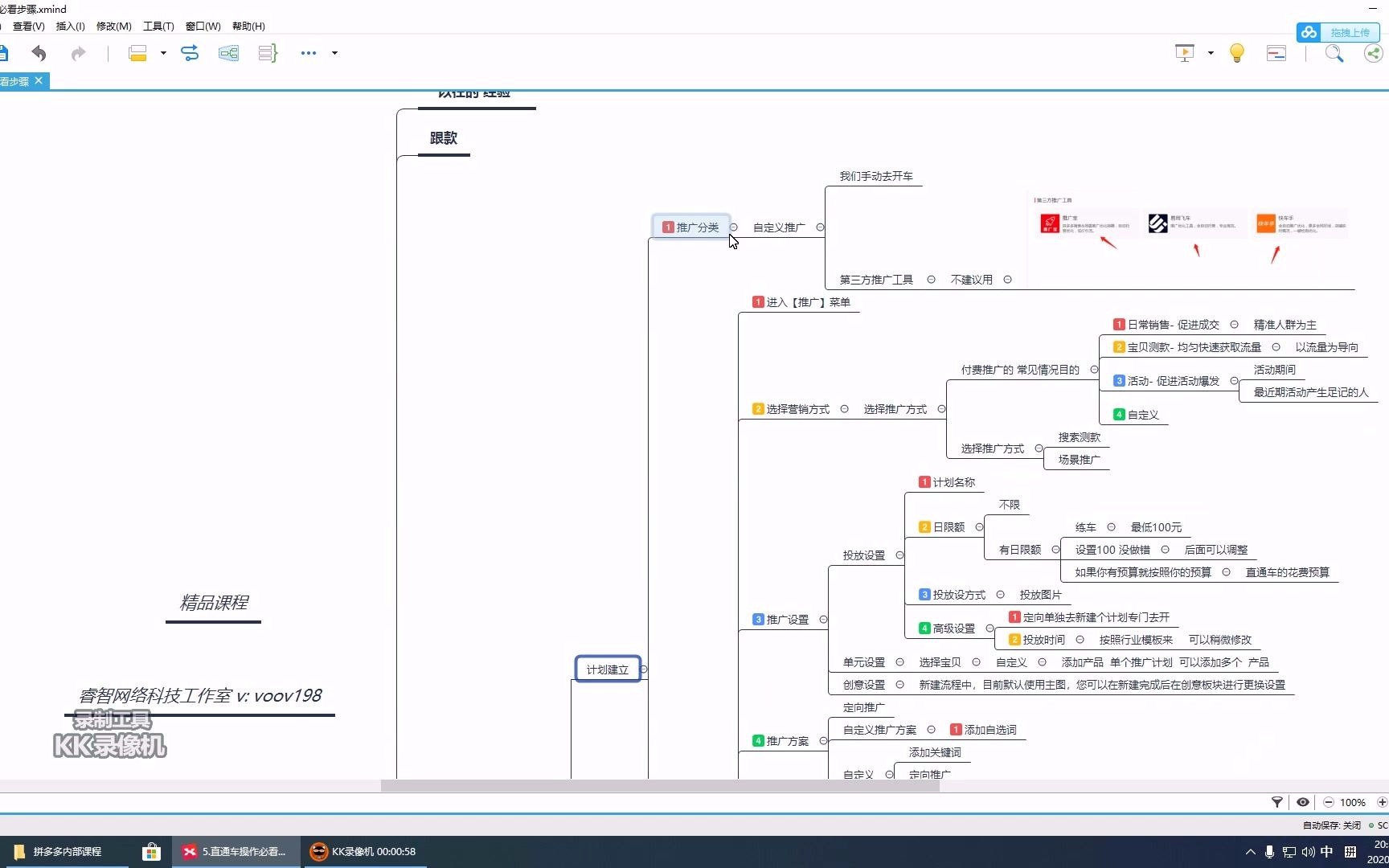Open the 查看(V) menu
This screenshot has height=868, width=1389.
(29, 26)
